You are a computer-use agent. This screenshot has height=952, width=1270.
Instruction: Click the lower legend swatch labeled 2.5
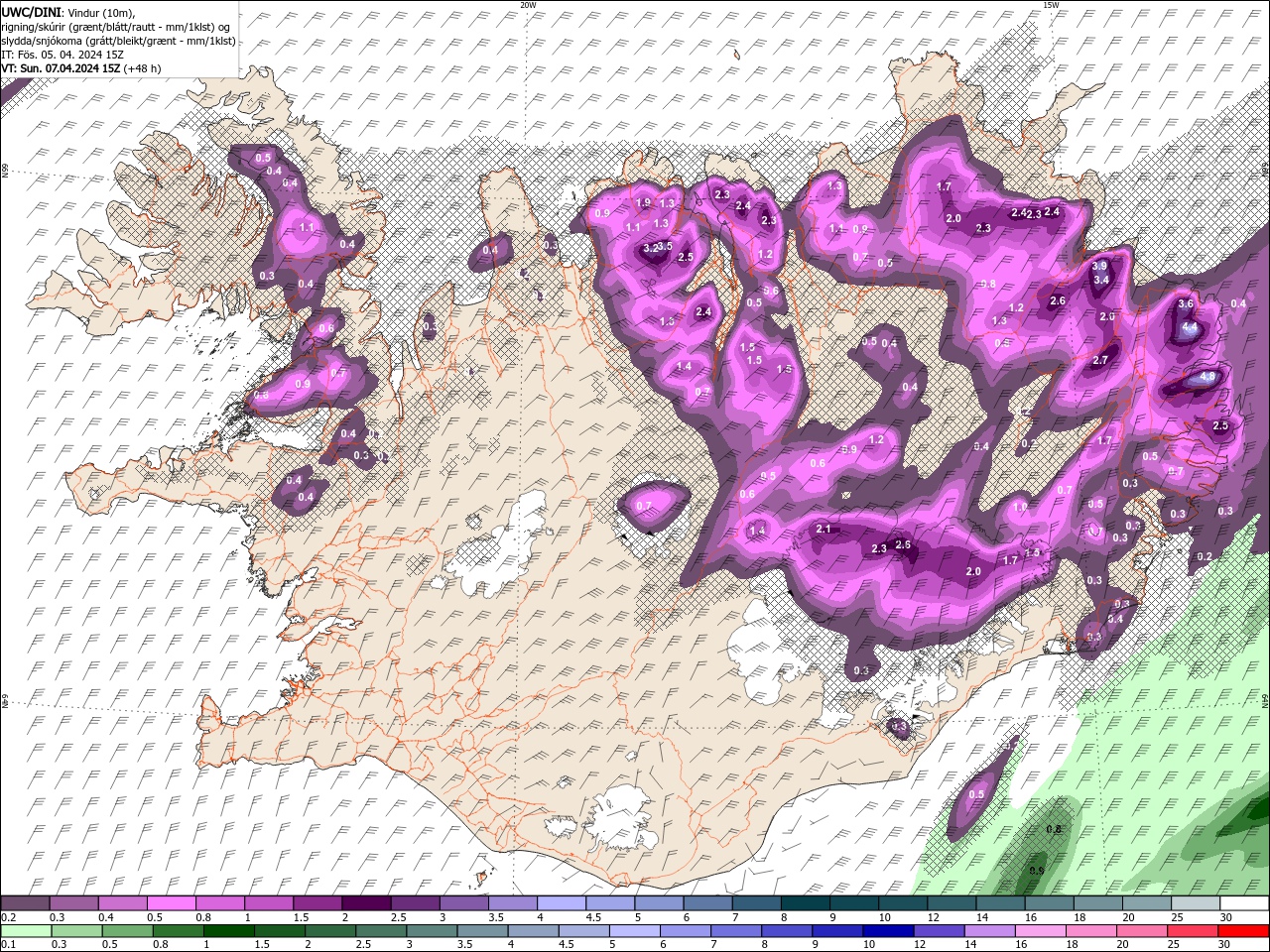(380, 931)
